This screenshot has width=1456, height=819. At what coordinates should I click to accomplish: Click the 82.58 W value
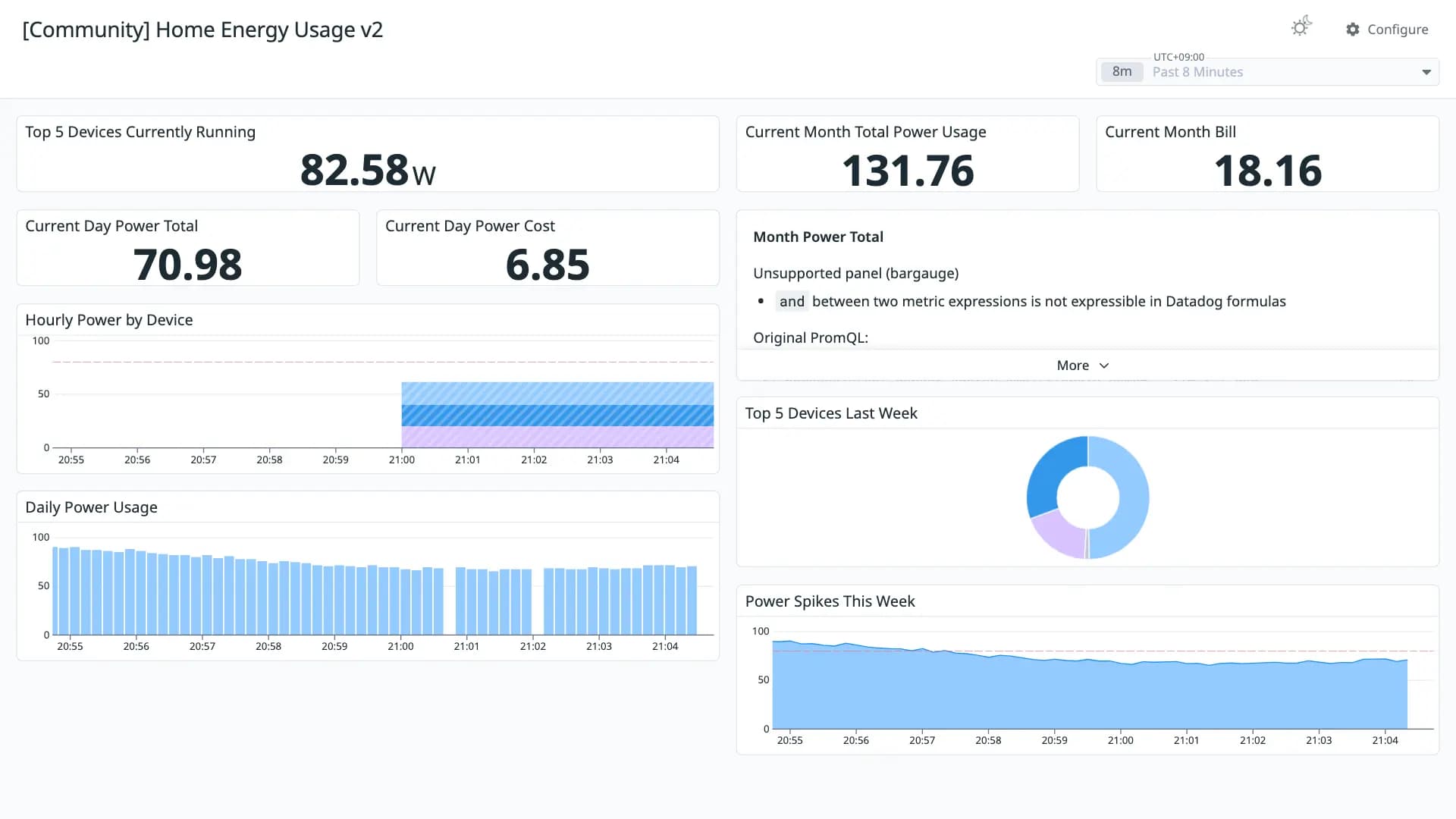368,170
